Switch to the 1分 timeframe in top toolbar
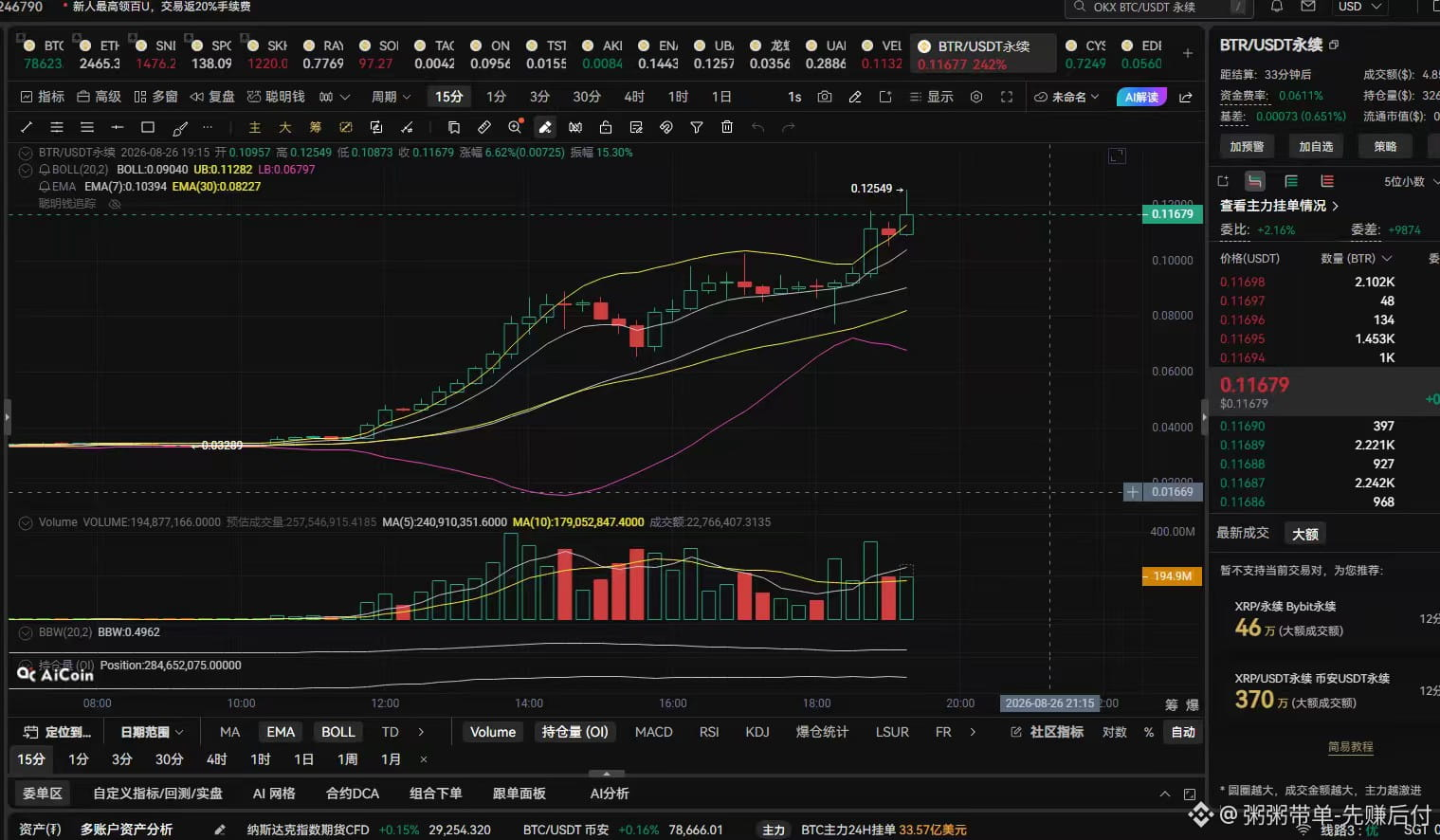The height and width of the screenshot is (840, 1440). point(496,97)
